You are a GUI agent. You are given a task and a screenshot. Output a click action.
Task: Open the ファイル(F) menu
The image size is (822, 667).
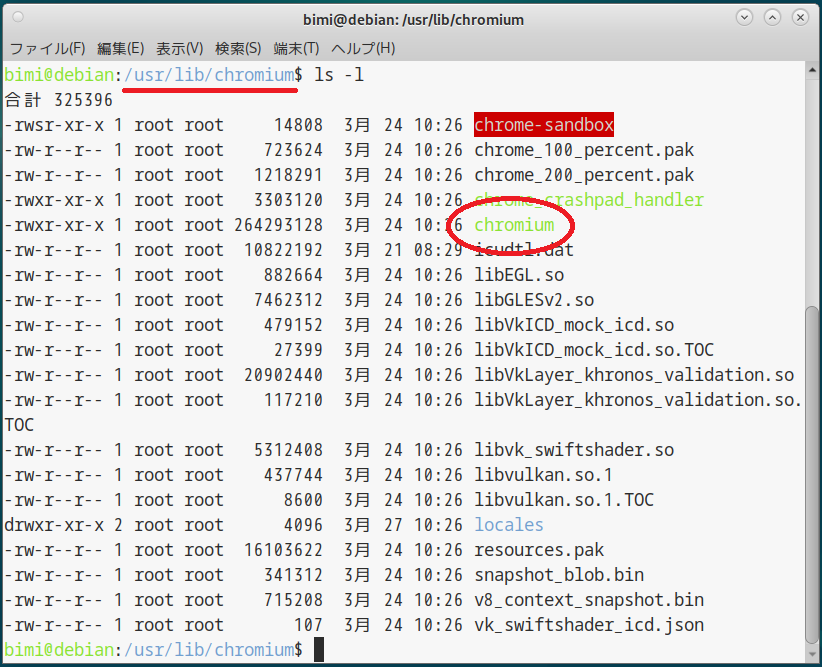[47, 48]
